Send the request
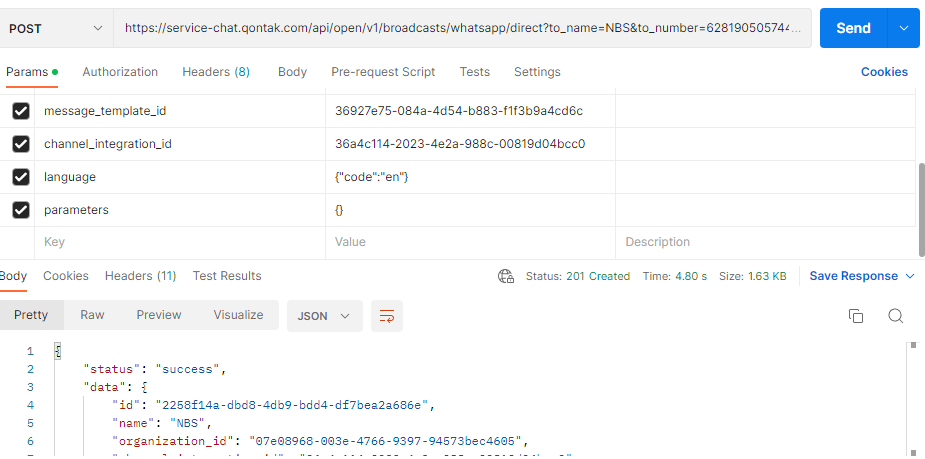 (x=853, y=28)
